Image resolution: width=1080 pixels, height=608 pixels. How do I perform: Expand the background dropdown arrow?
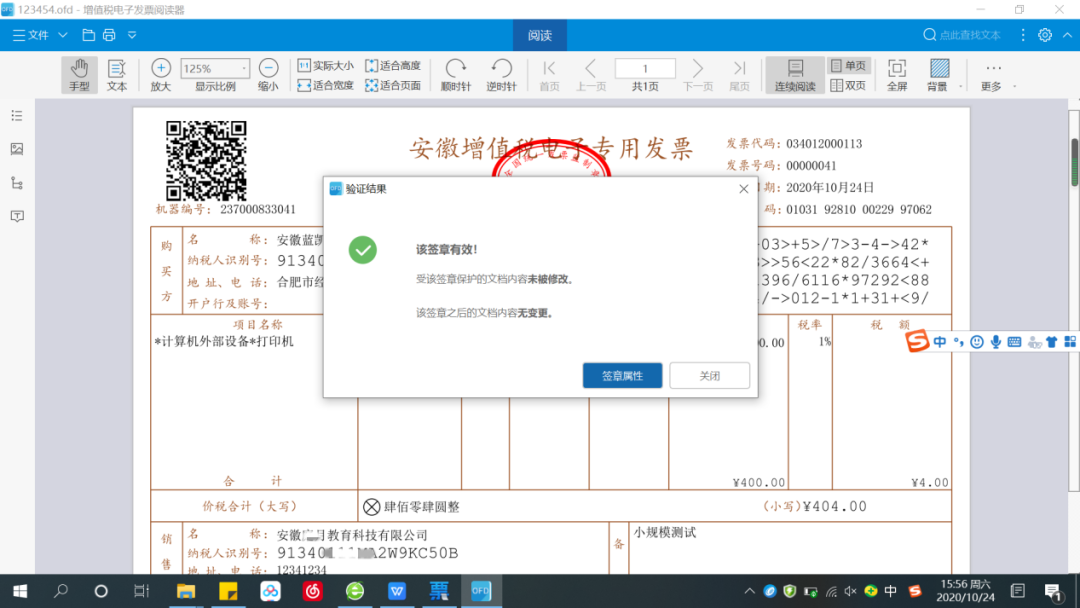point(960,87)
